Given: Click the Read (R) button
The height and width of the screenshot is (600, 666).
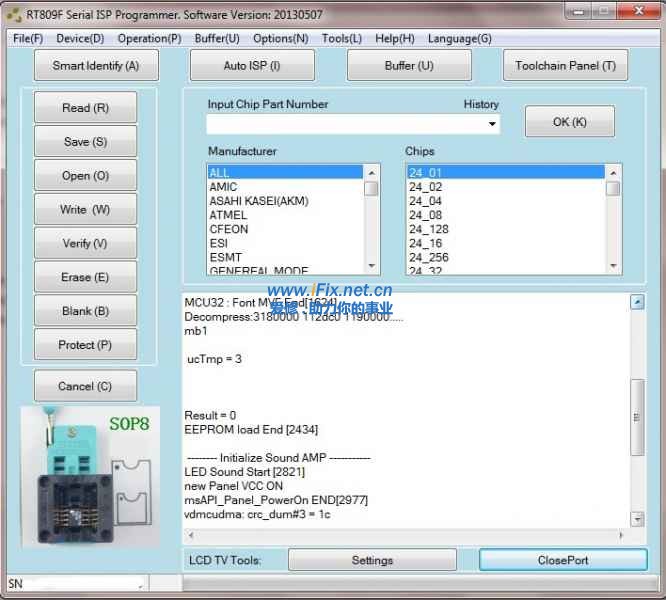Looking at the screenshot, I should click(x=85, y=108).
